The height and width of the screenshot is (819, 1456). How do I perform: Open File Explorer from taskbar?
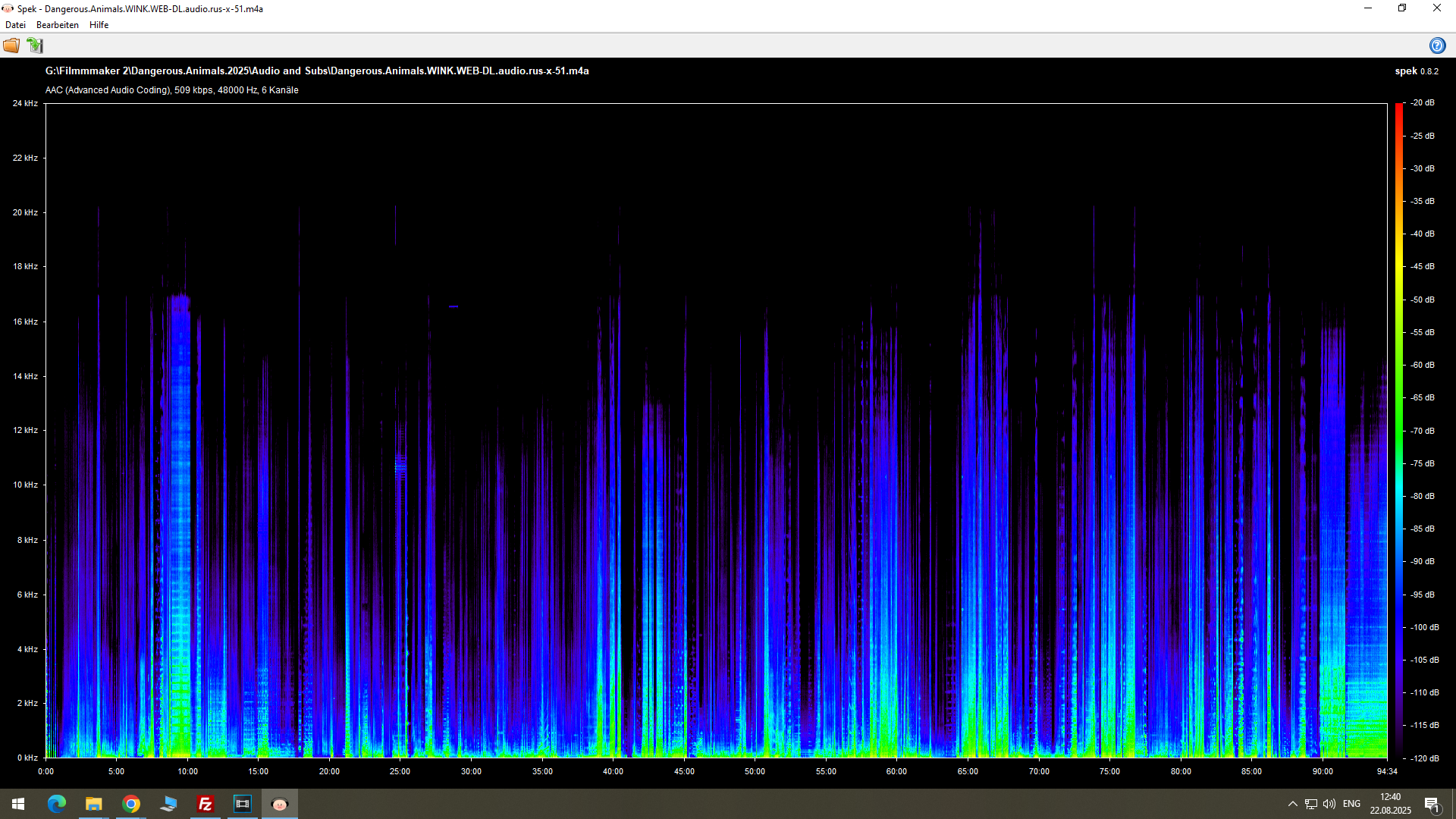93,804
